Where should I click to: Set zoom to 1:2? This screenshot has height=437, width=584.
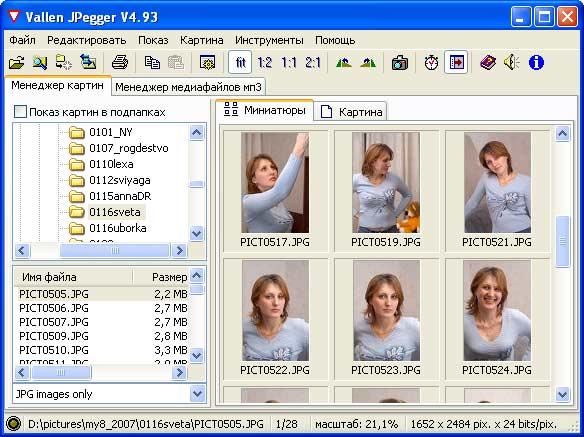coord(265,62)
